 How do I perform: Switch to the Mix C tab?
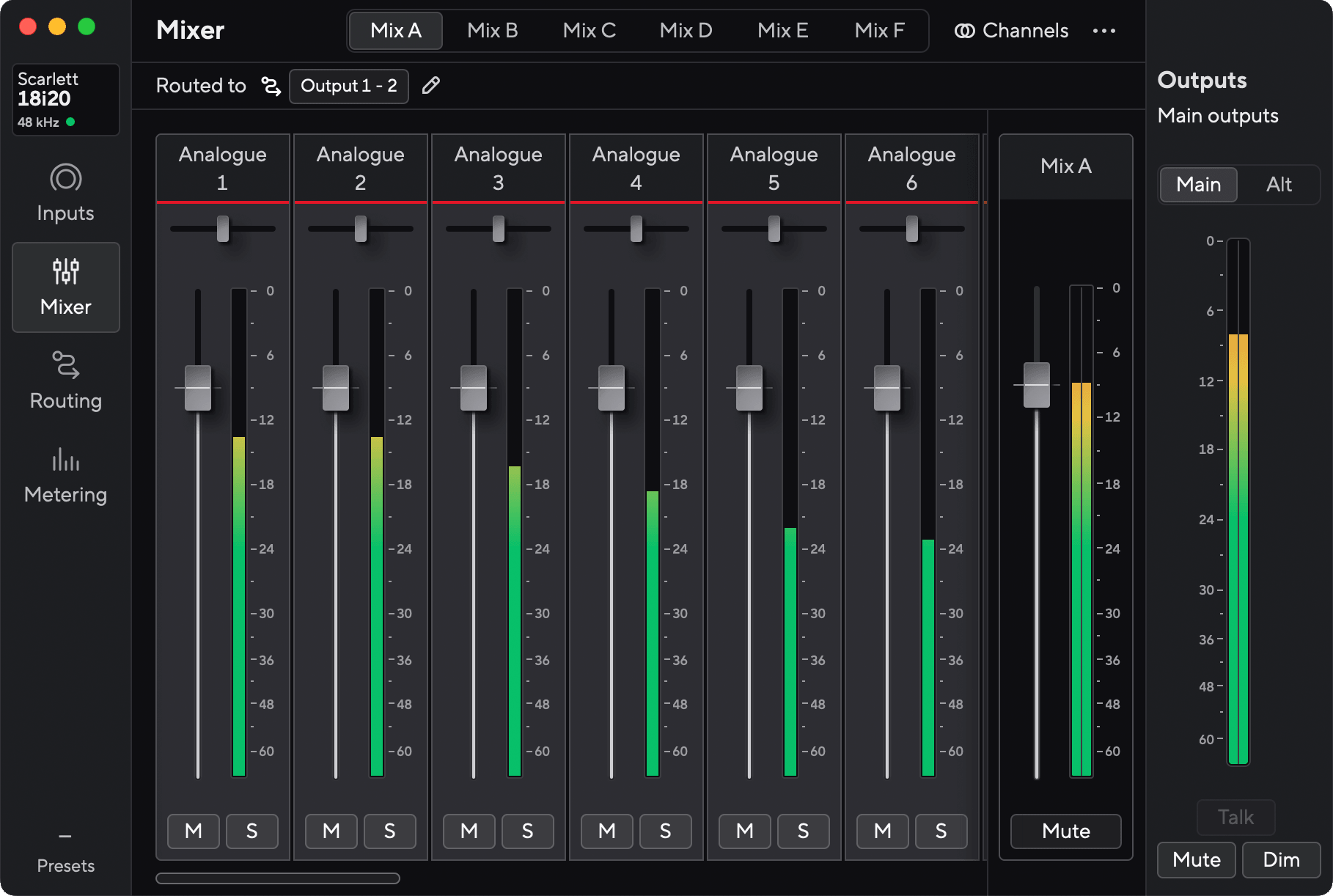590,31
